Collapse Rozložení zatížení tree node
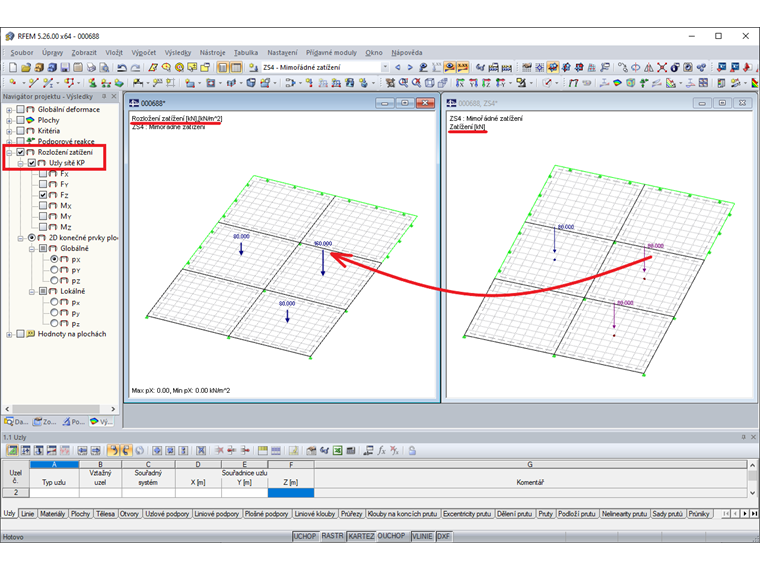This screenshot has height=570, width=760. (x=9, y=152)
